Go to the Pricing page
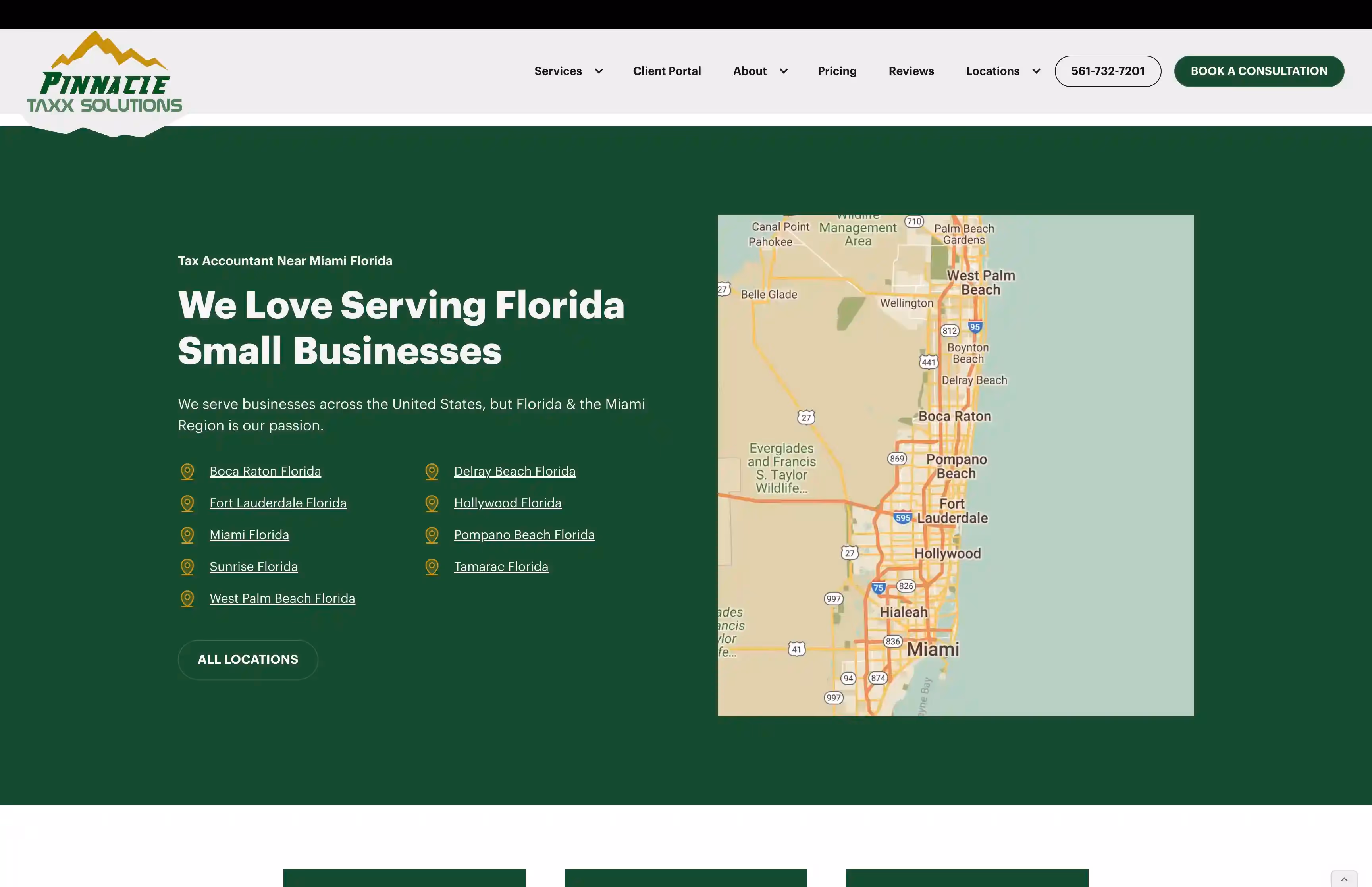The height and width of the screenshot is (887, 1372). point(836,71)
